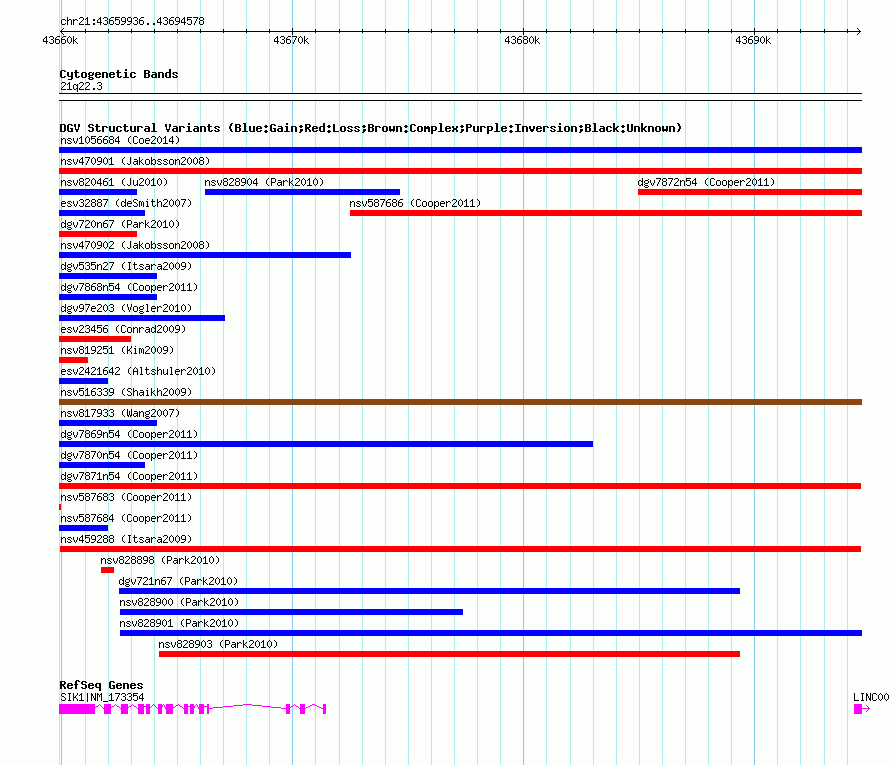Click nsv819251 (Kim2009) label
This screenshot has width=890, height=765.
pyautogui.click(x=117, y=350)
